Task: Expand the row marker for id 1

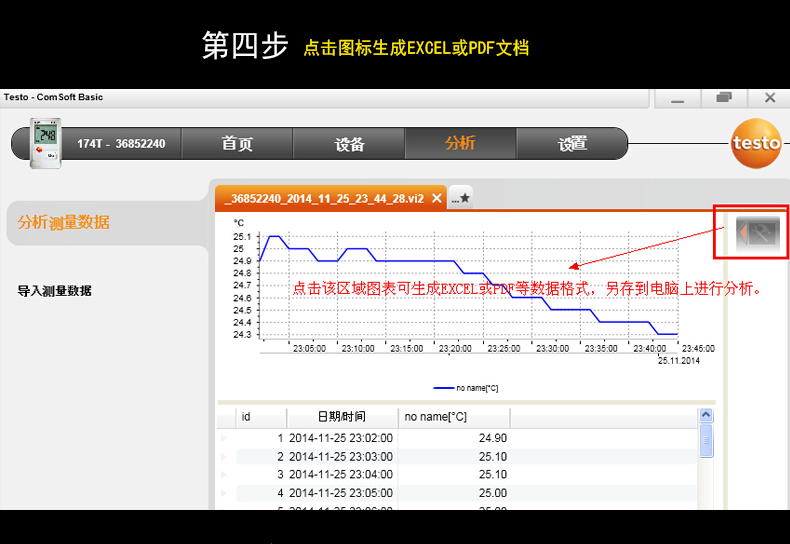Action: (x=224, y=438)
